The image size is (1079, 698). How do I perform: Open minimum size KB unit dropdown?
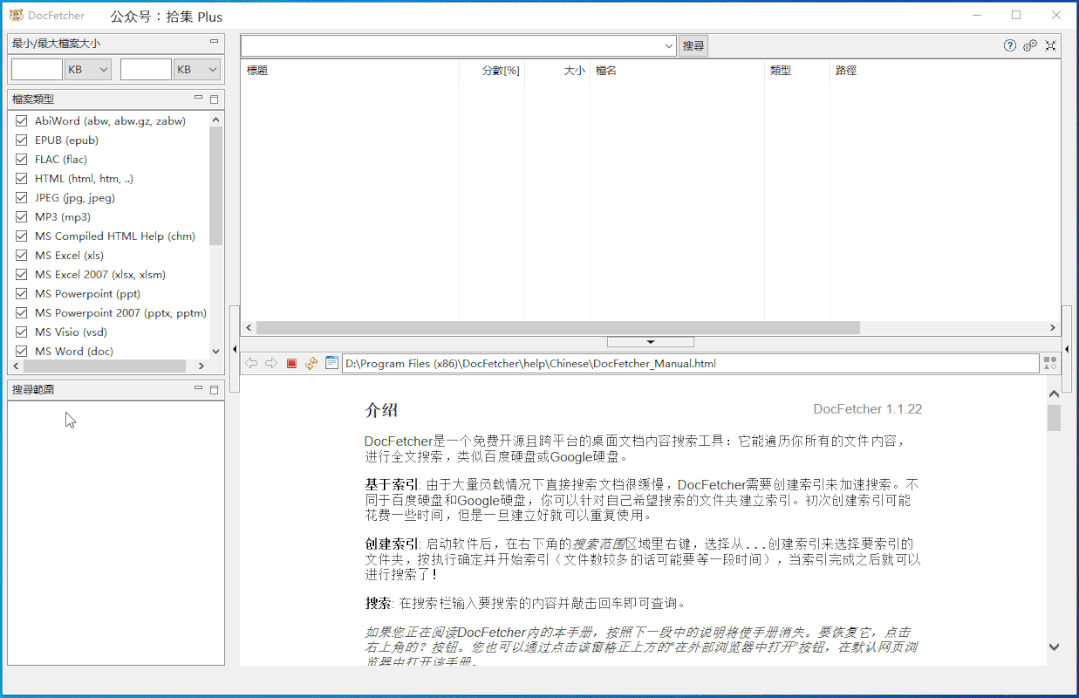[x=88, y=70]
